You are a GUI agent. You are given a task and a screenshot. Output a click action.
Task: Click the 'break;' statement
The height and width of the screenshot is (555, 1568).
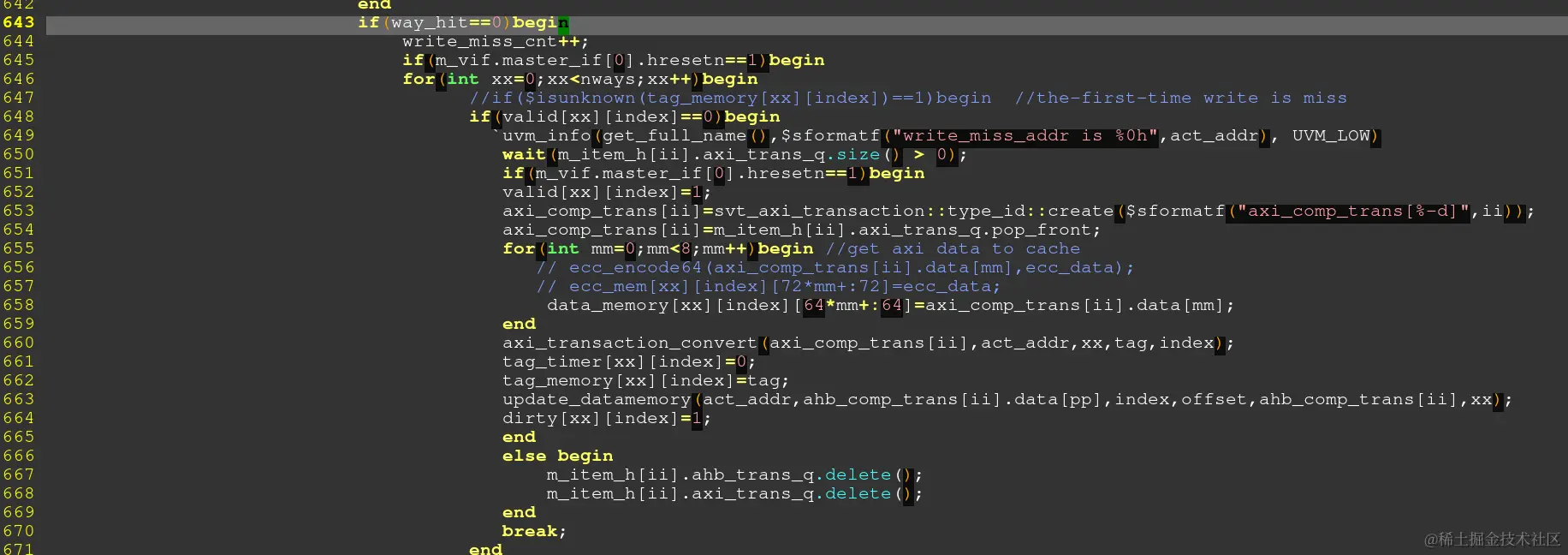(x=534, y=531)
